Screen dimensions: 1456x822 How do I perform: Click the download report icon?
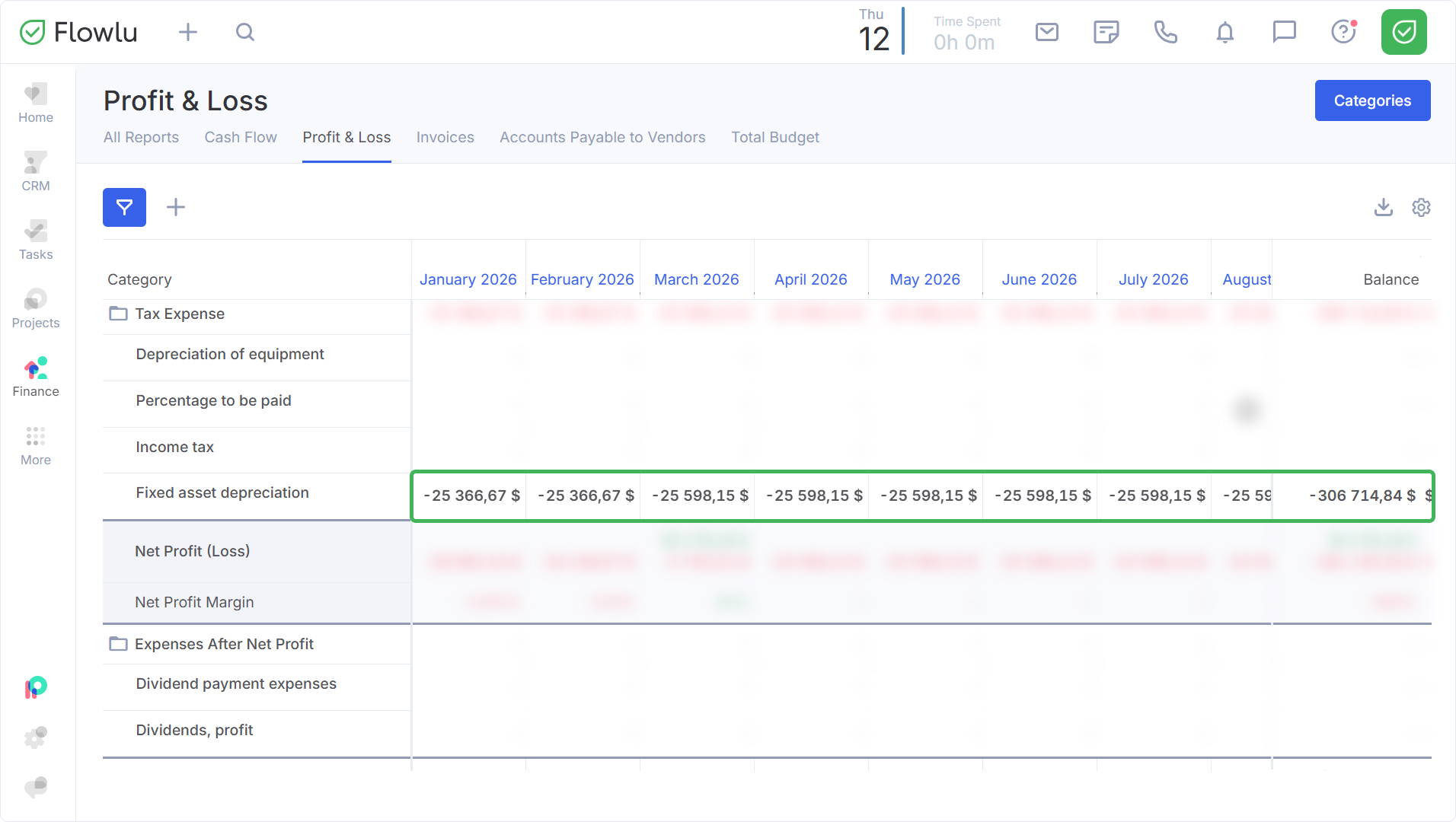[1383, 207]
